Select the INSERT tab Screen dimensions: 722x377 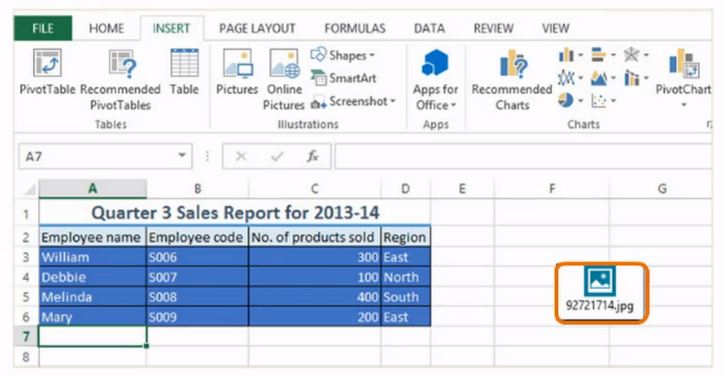point(171,29)
